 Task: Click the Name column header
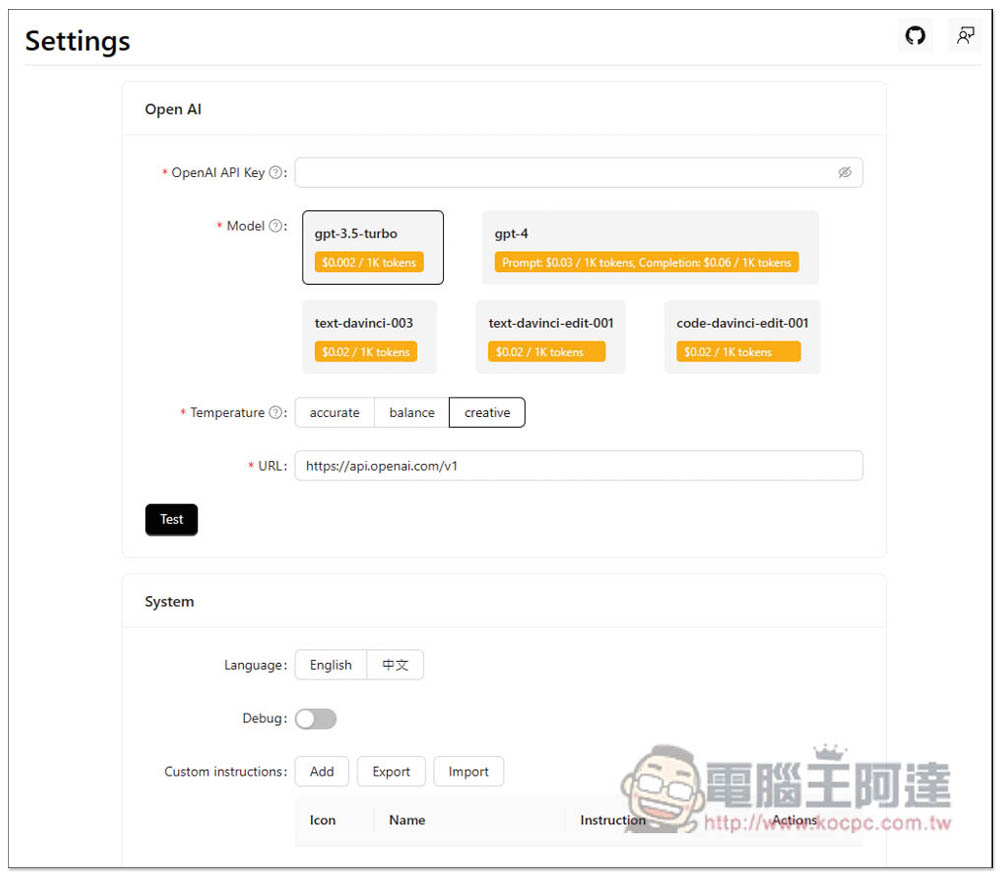point(407,820)
